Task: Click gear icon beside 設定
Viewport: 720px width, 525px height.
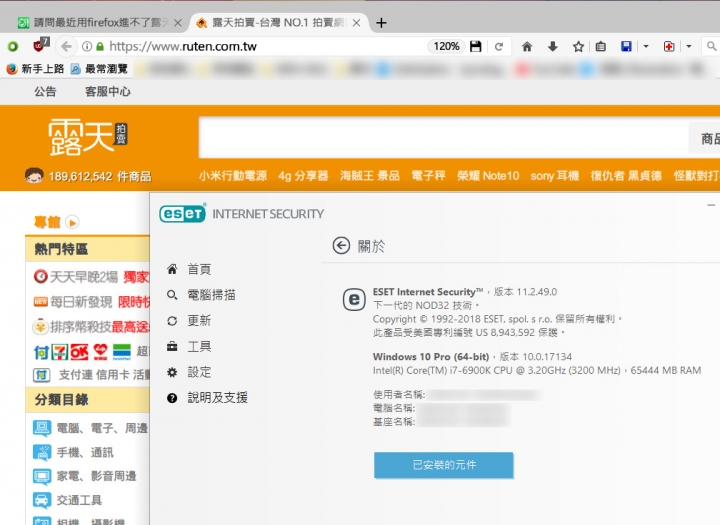Action: coord(172,372)
